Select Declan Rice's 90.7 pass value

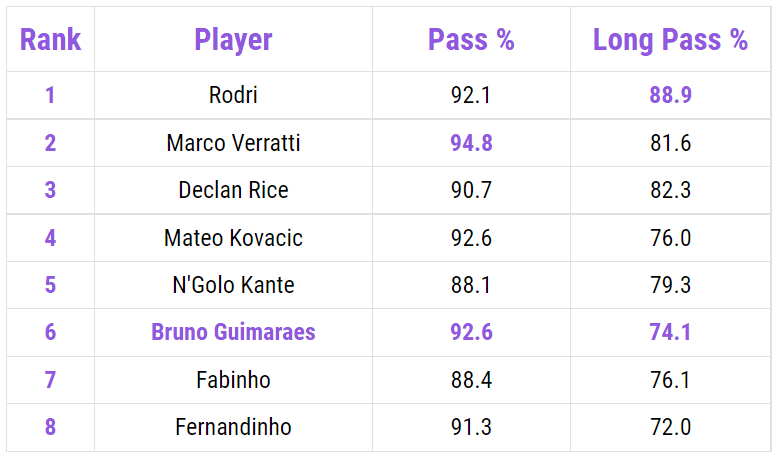click(x=471, y=190)
